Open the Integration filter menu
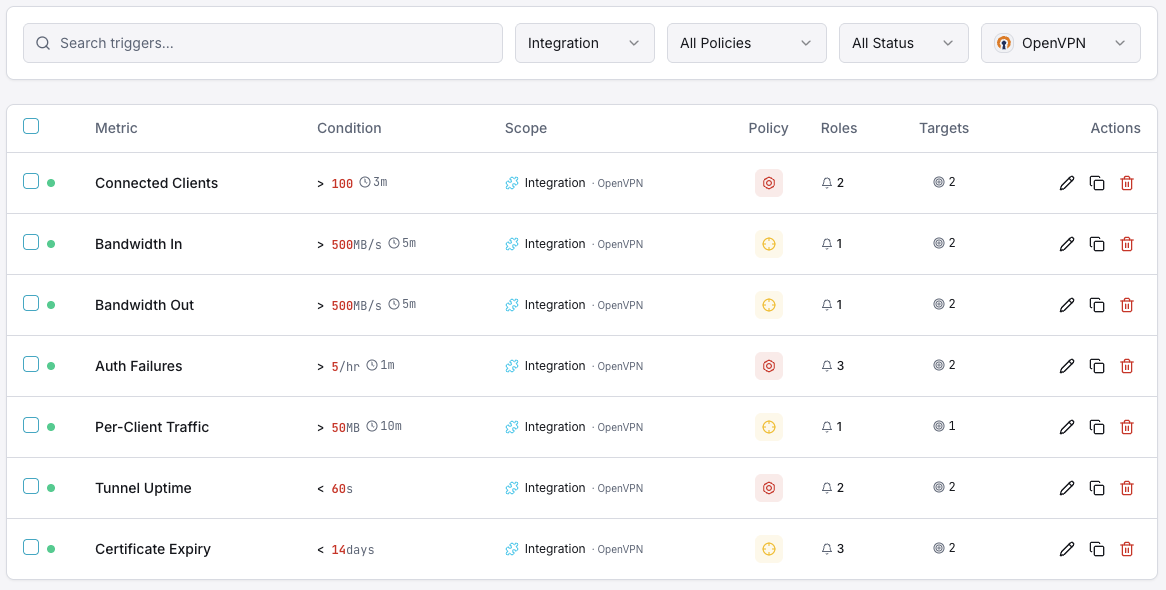 tap(584, 43)
